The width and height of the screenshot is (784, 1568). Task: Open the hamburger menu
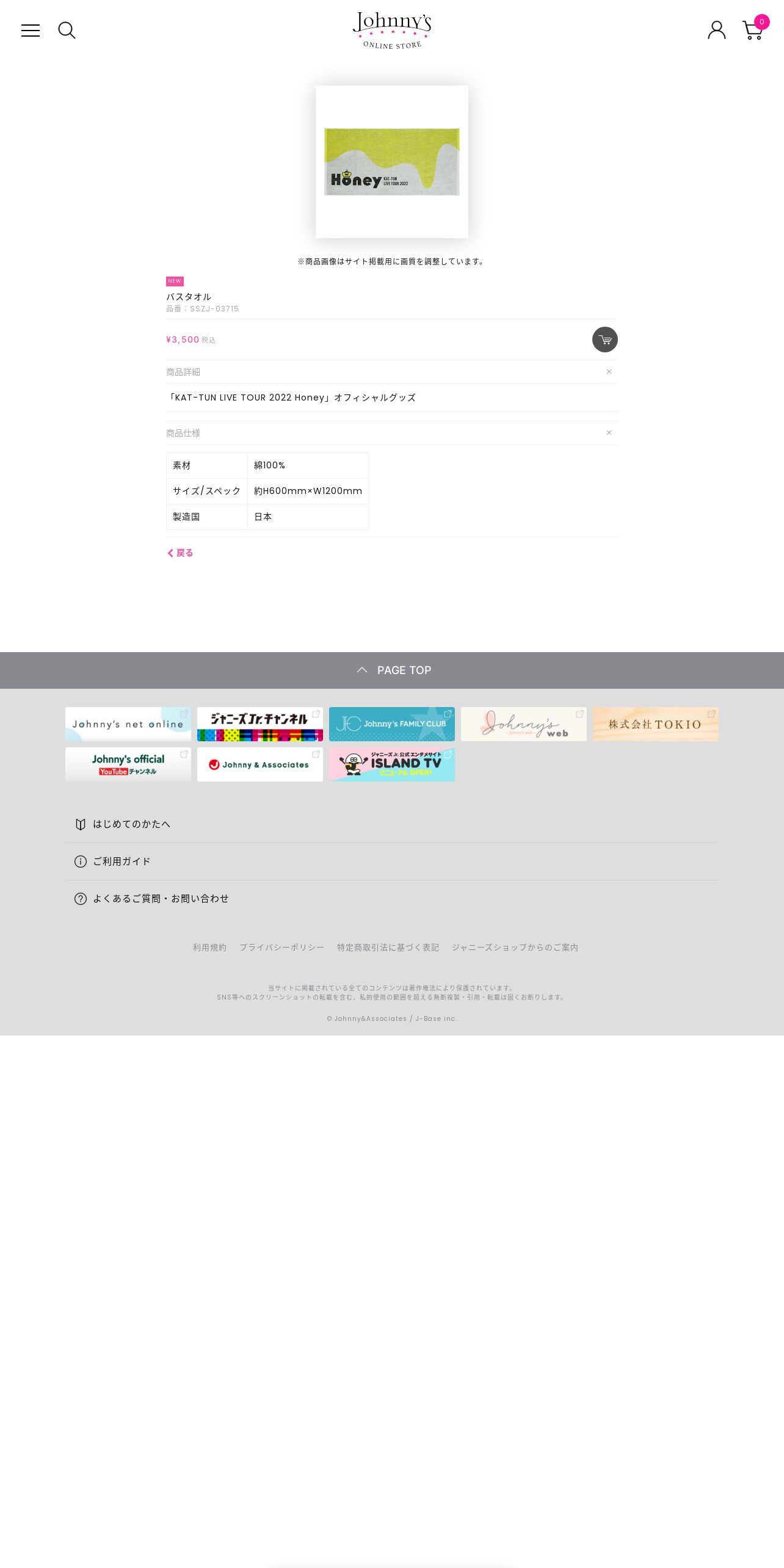pyautogui.click(x=31, y=31)
